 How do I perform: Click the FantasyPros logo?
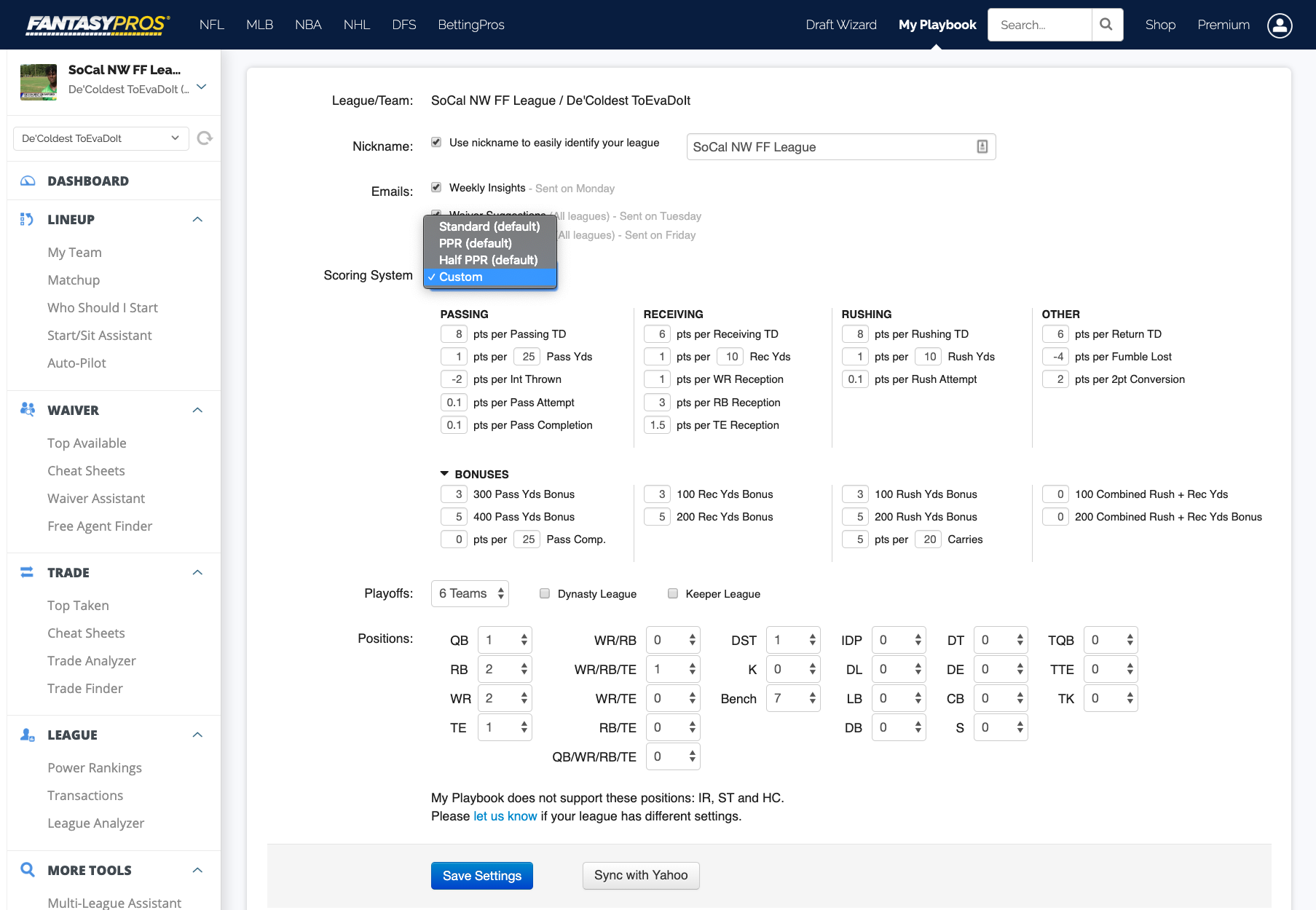click(98, 25)
